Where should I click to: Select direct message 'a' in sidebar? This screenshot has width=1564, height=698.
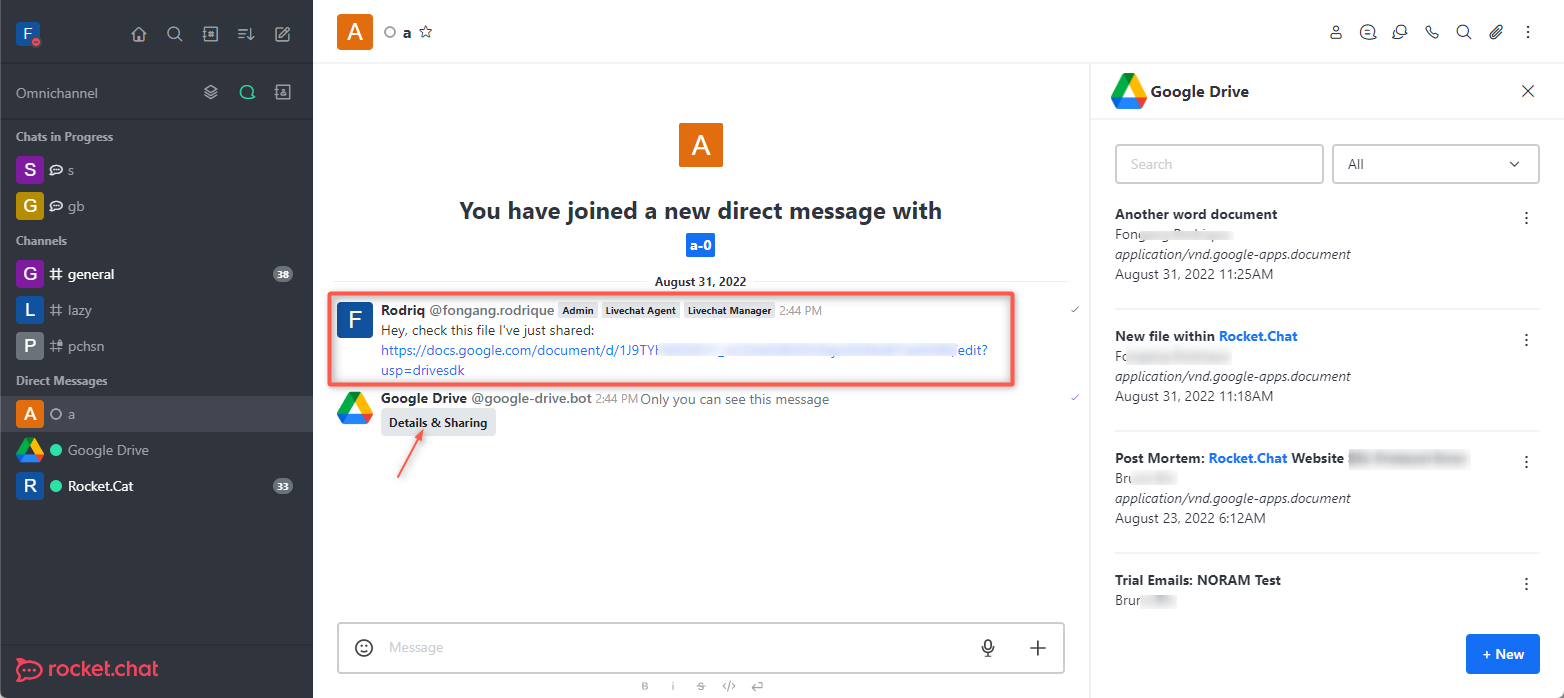(156, 414)
